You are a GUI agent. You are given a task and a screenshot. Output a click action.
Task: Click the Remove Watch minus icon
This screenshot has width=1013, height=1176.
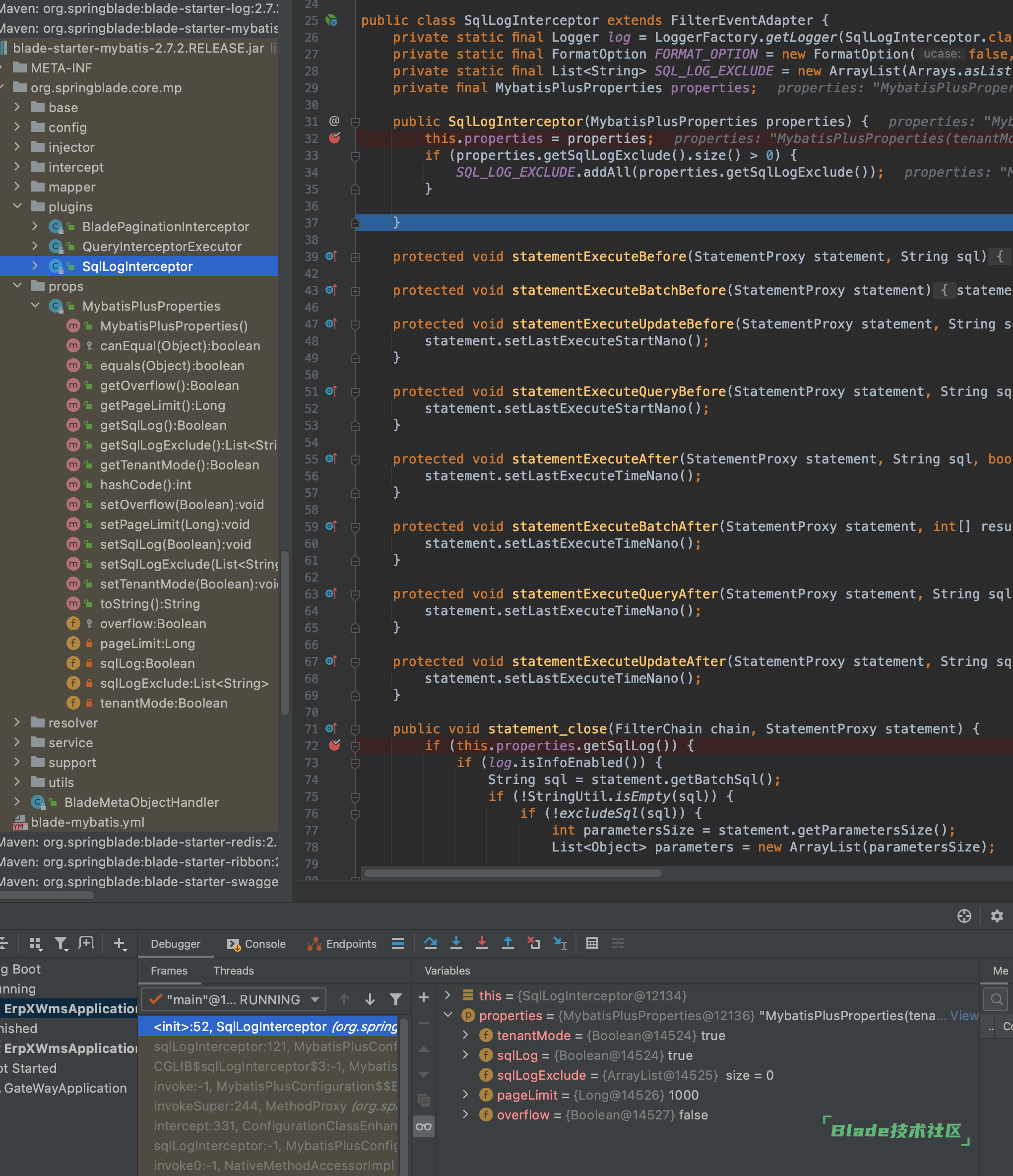click(423, 1023)
